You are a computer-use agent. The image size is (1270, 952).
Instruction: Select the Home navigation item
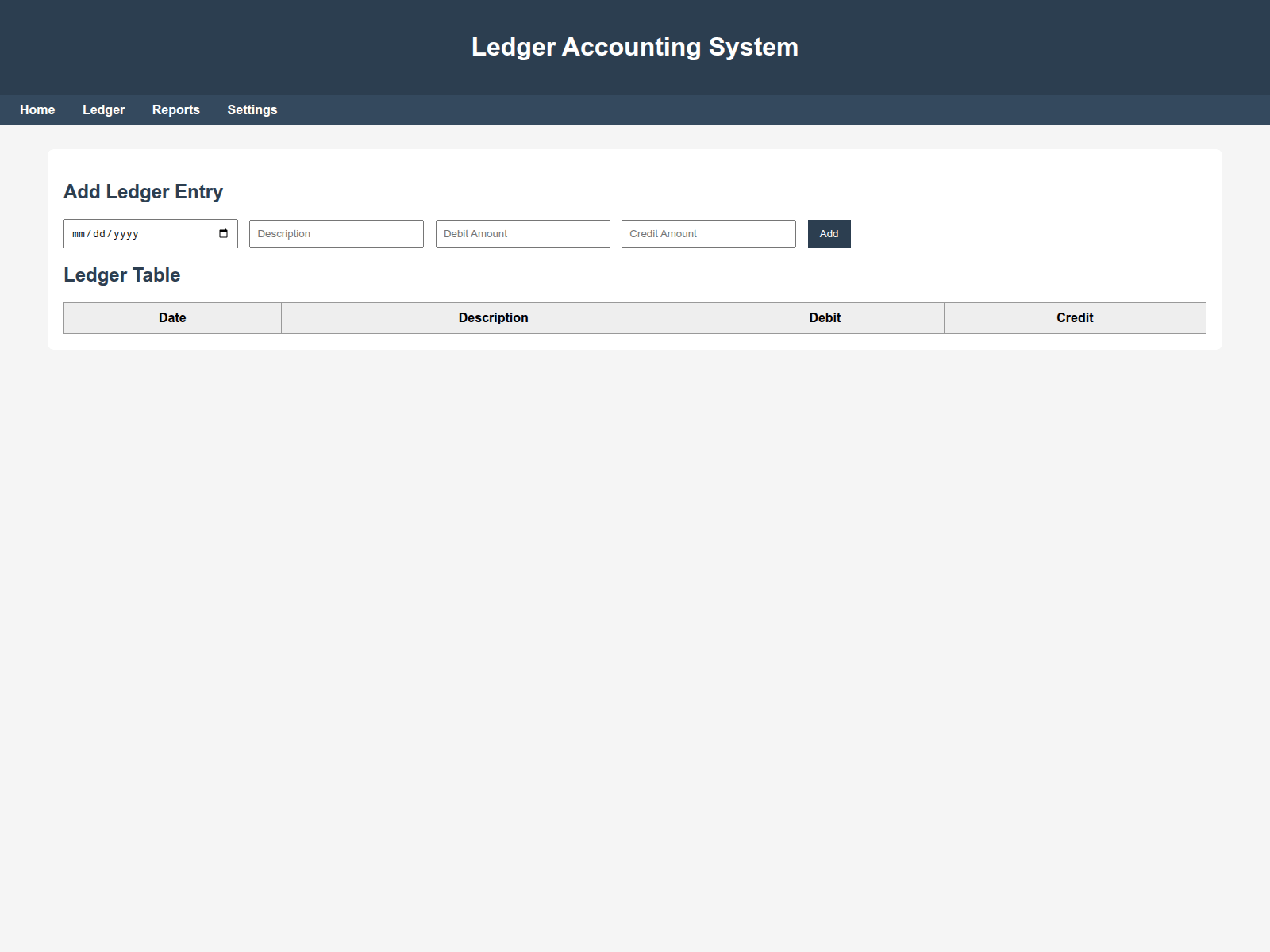coord(37,109)
